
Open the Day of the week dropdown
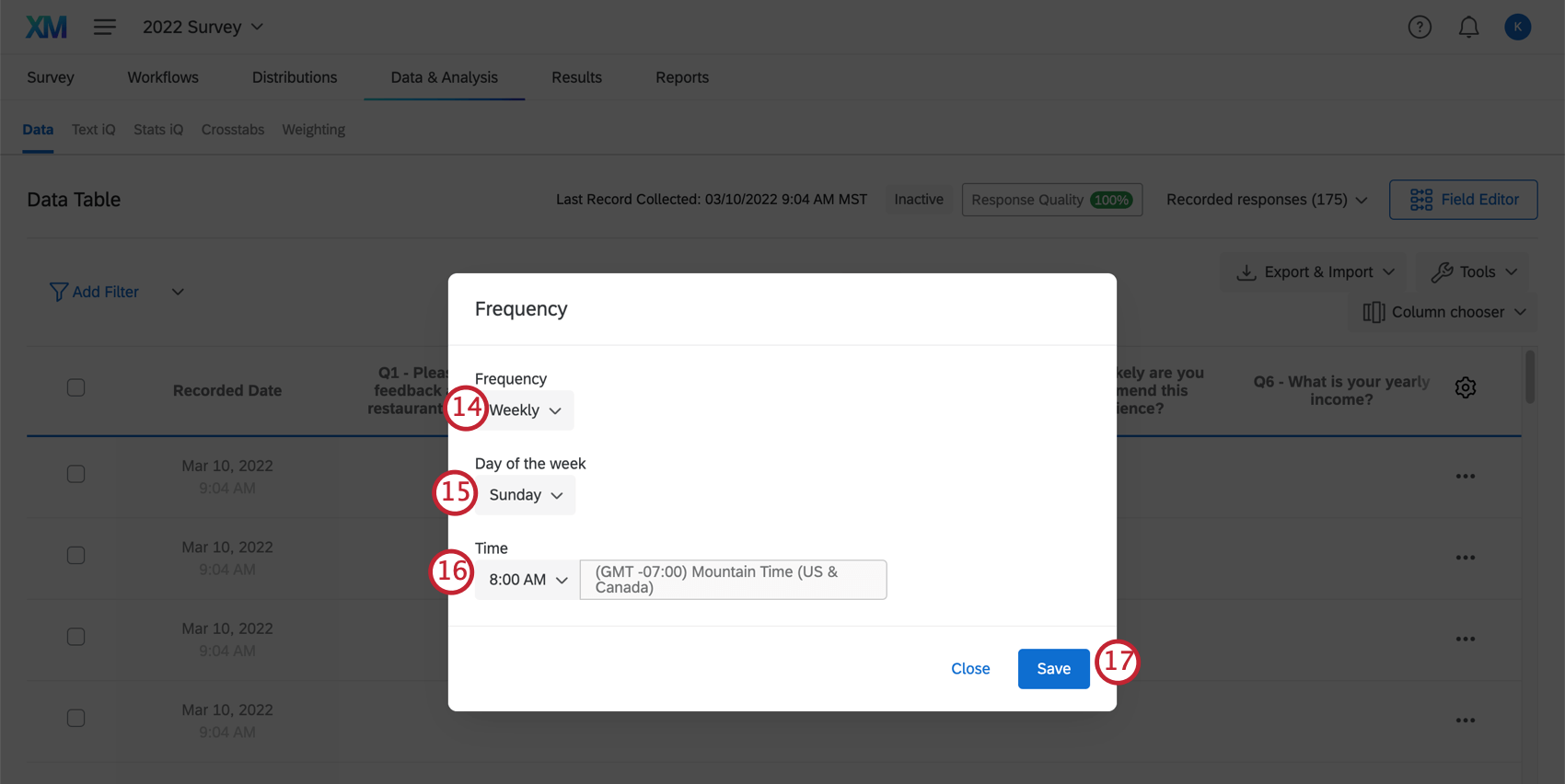[526, 495]
